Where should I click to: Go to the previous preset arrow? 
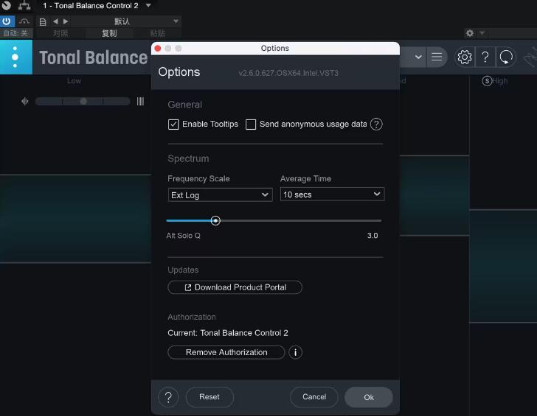click(x=55, y=22)
